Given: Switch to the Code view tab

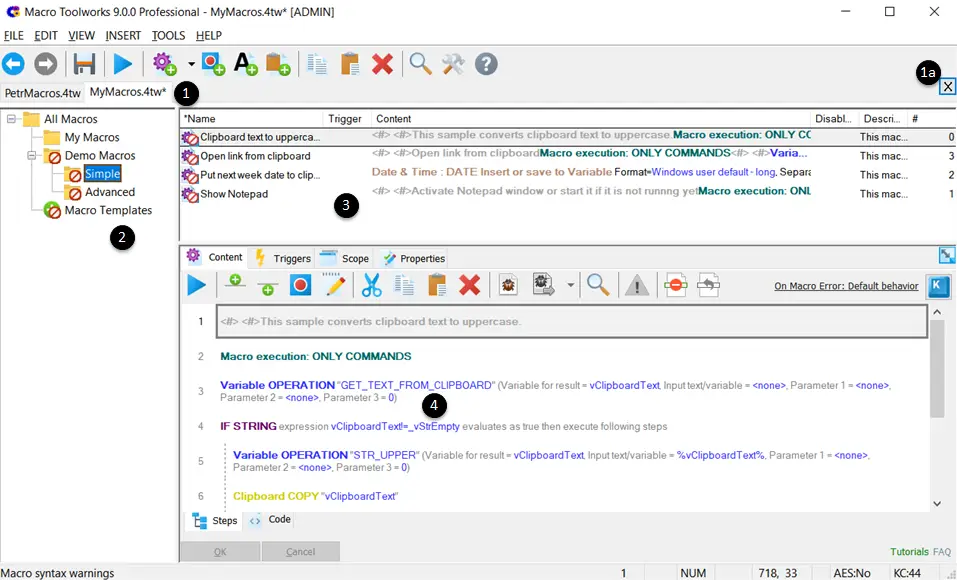Looking at the screenshot, I should (x=272, y=521).
